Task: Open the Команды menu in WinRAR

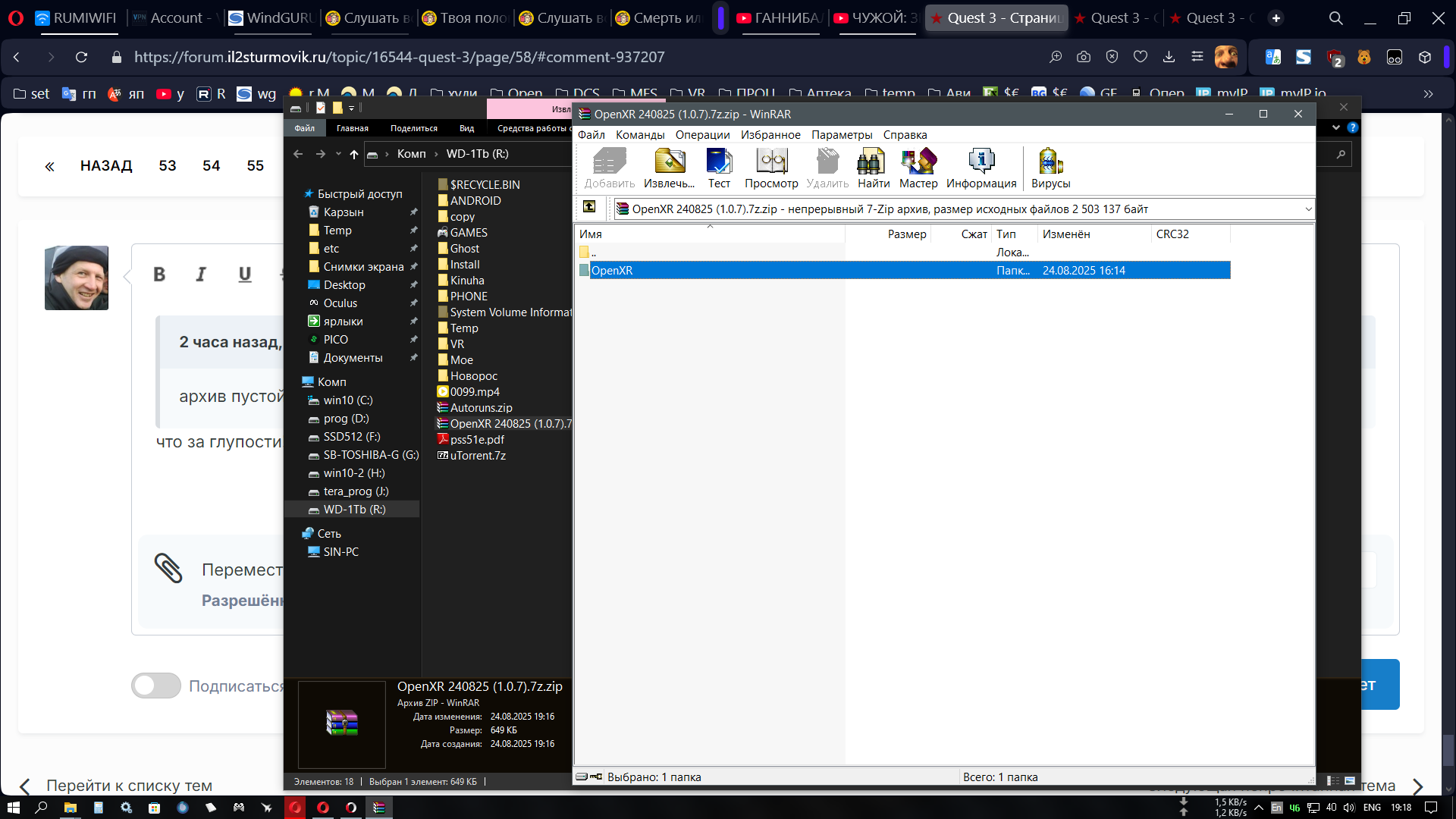Action: coord(639,135)
